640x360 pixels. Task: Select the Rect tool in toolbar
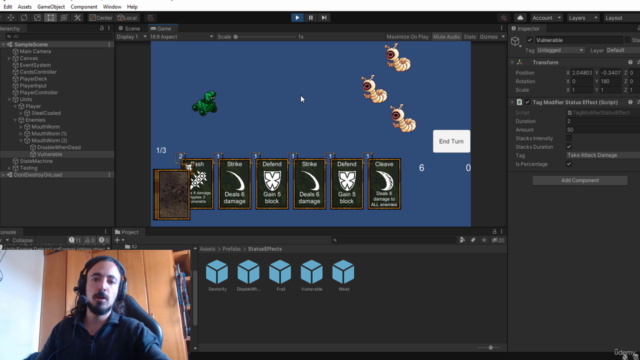click(51, 18)
